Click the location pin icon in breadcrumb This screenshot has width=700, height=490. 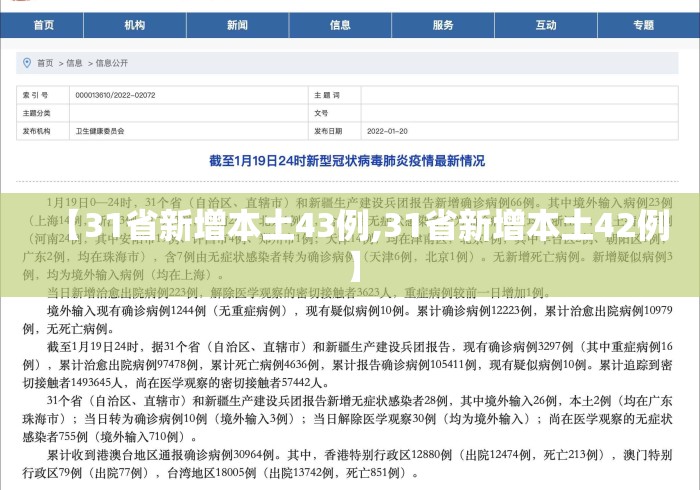tap(27, 63)
